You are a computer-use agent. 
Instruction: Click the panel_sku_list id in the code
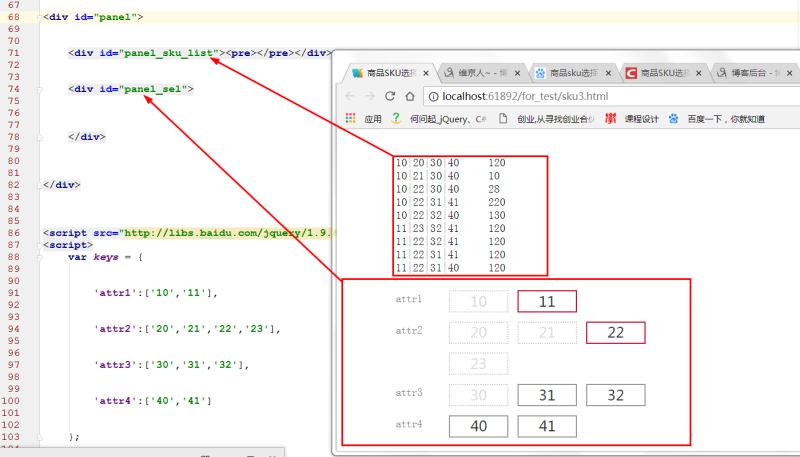pos(168,53)
